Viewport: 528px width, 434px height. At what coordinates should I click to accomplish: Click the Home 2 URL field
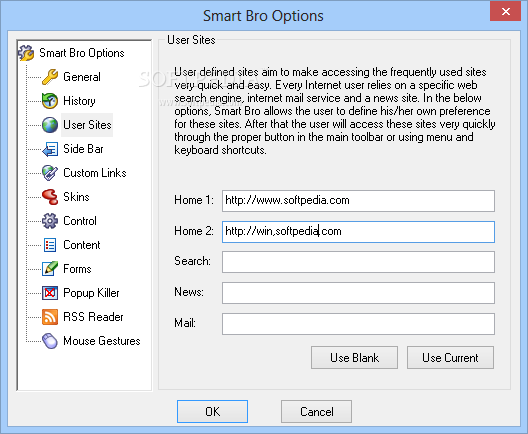(358, 232)
